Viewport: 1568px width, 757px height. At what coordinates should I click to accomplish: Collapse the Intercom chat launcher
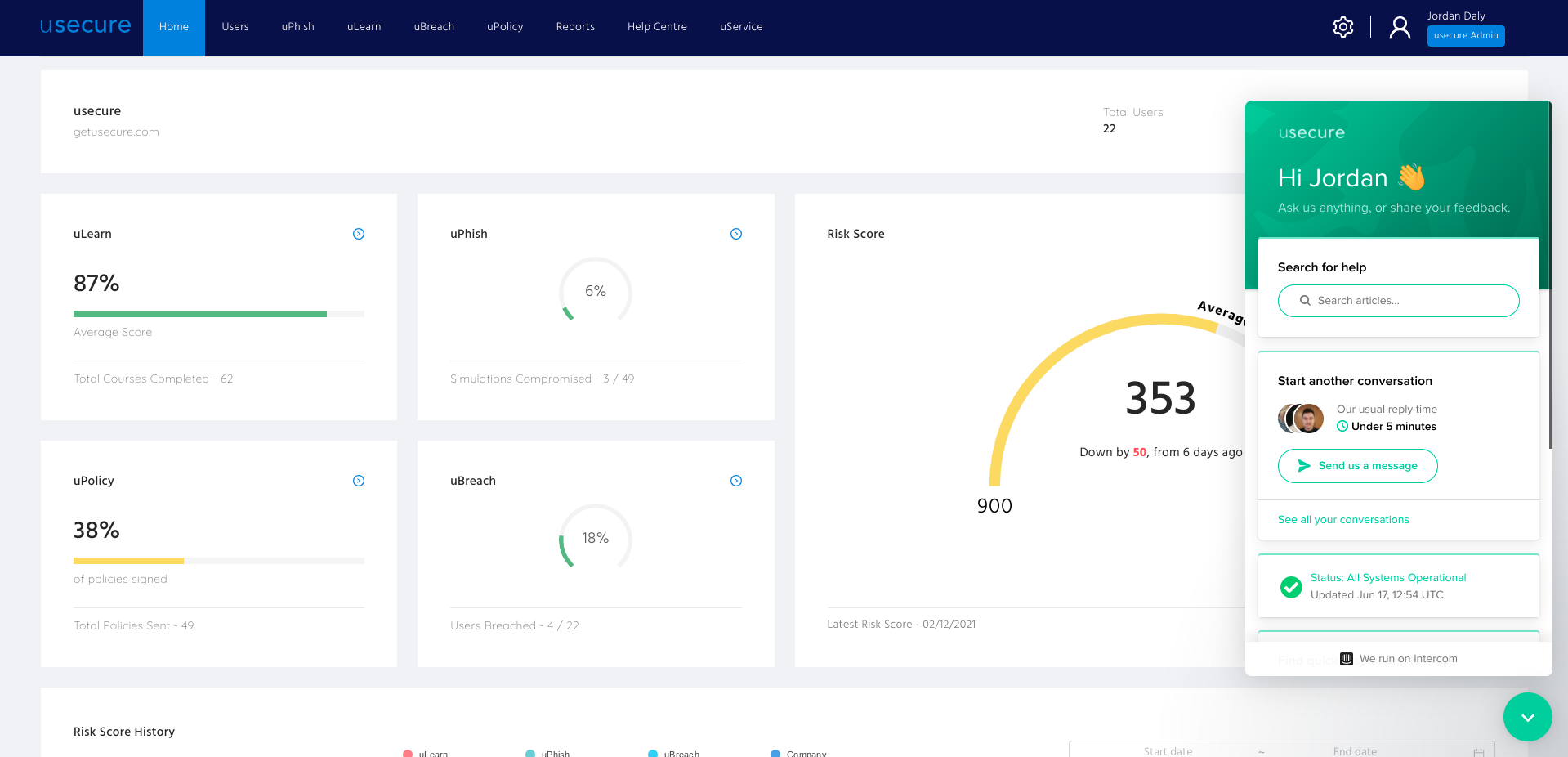1527,717
